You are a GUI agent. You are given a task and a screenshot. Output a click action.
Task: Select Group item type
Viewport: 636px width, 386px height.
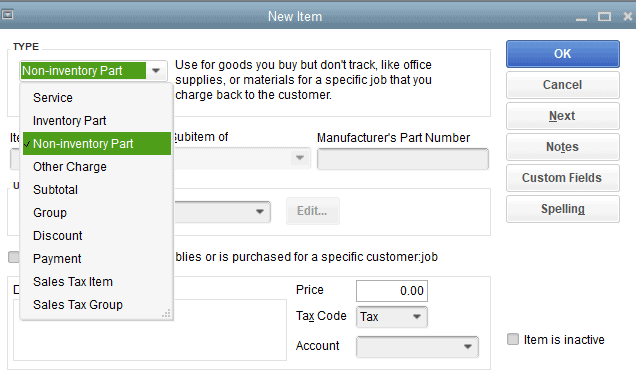click(x=97, y=212)
